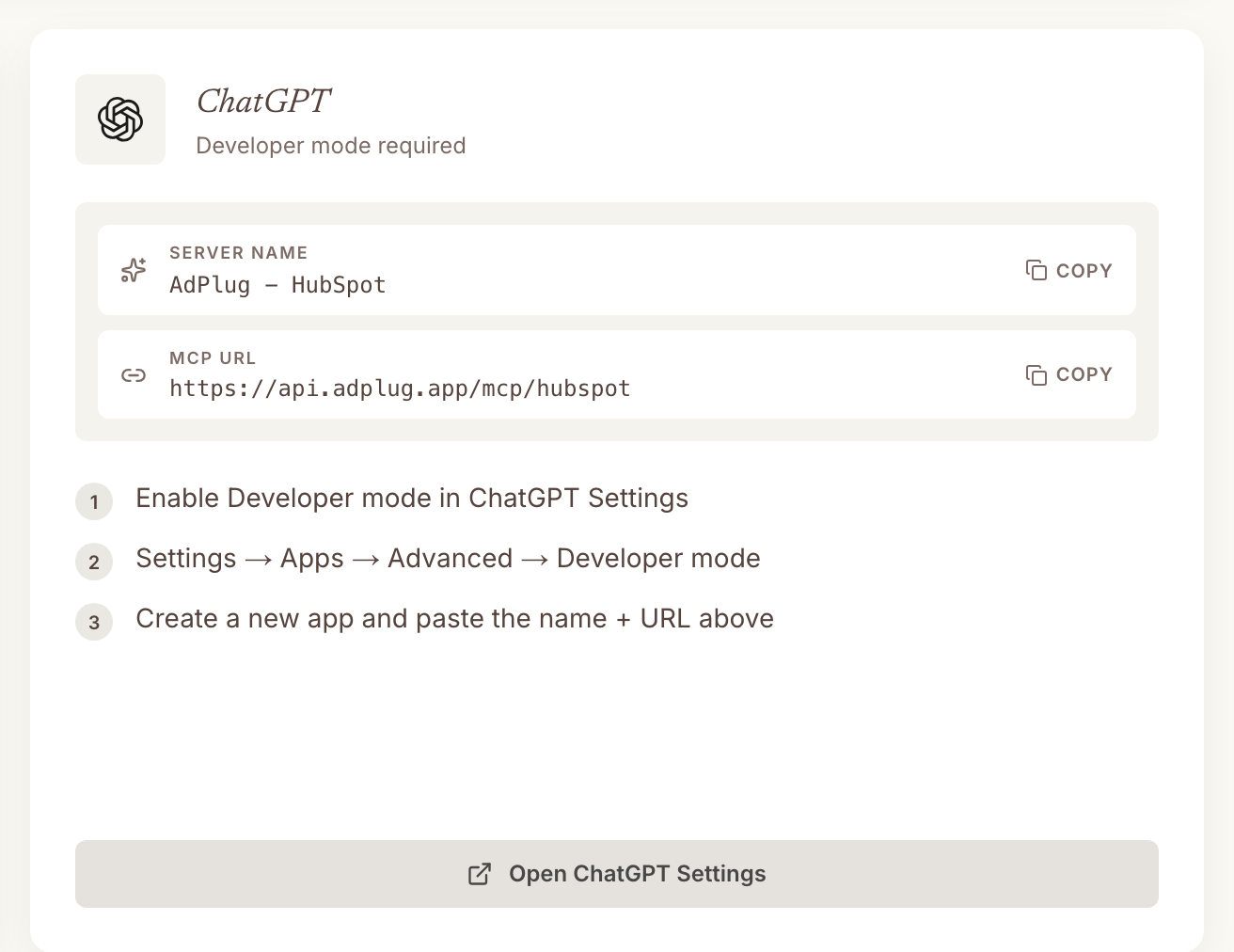Viewport: 1234px width, 952px height.
Task: Click the ChatGPT heading
Action: tap(263, 102)
